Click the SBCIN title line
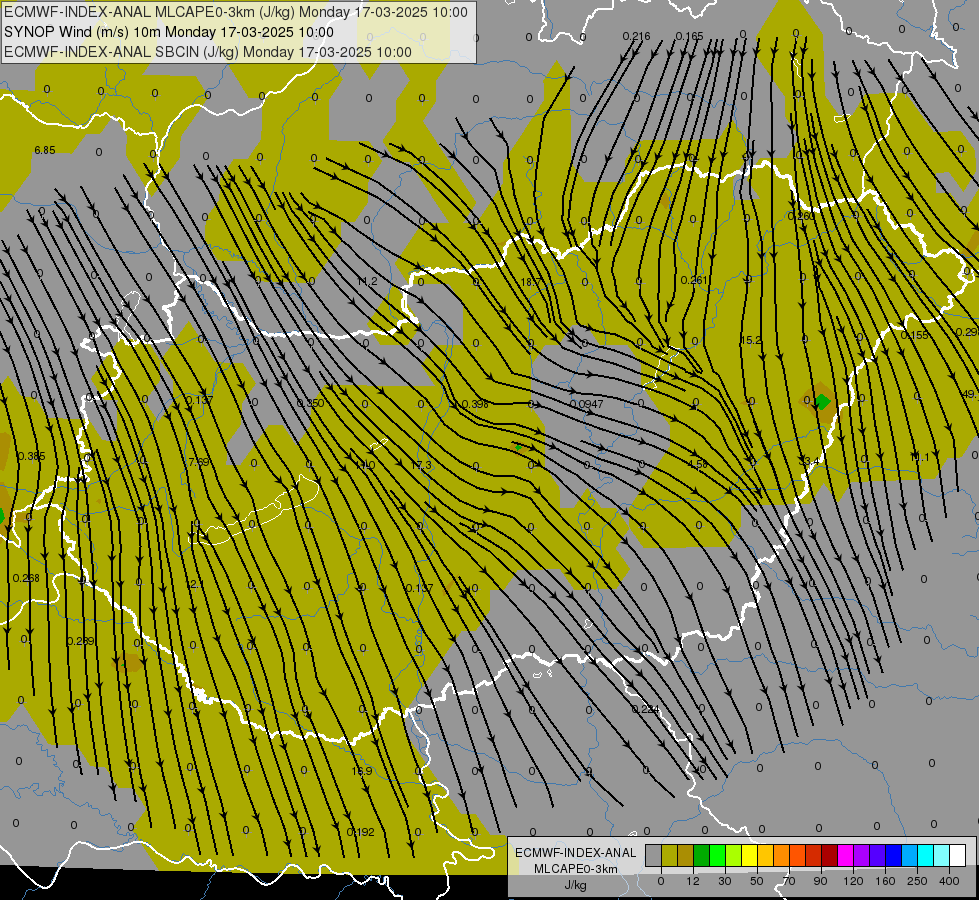The height and width of the screenshot is (900, 979). pyautogui.click(x=208, y=52)
